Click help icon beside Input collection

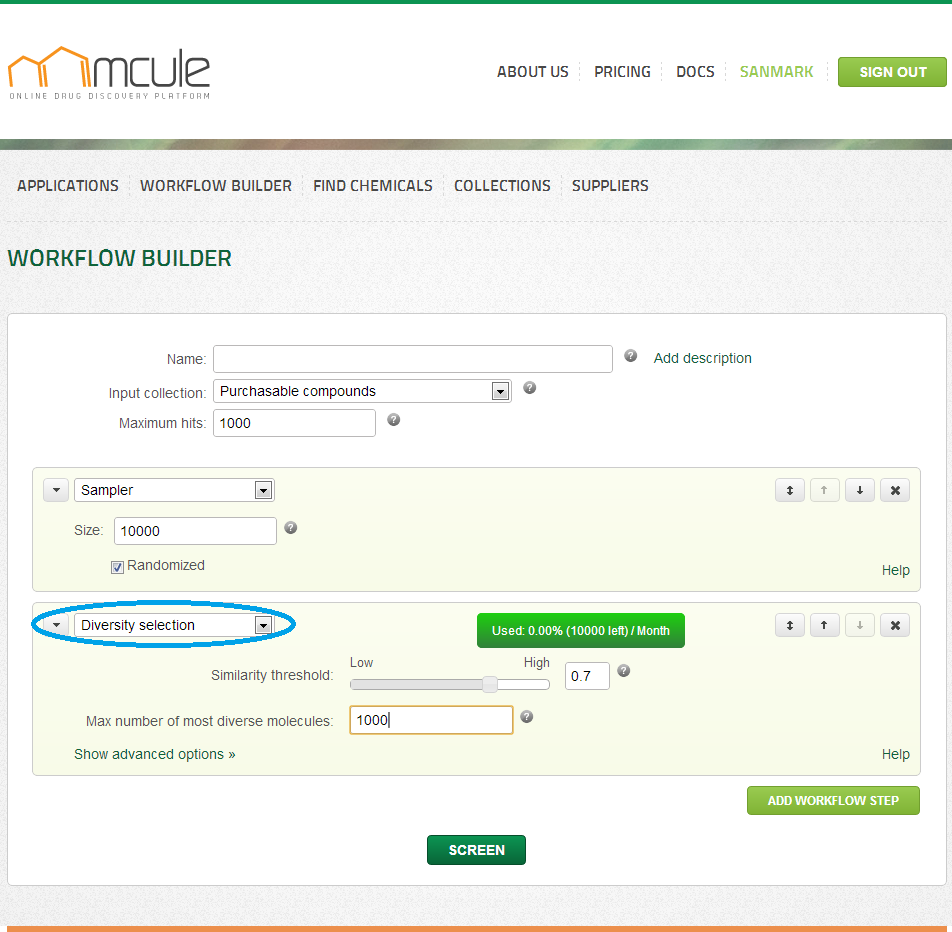pyautogui.click(x=530, y=388)
